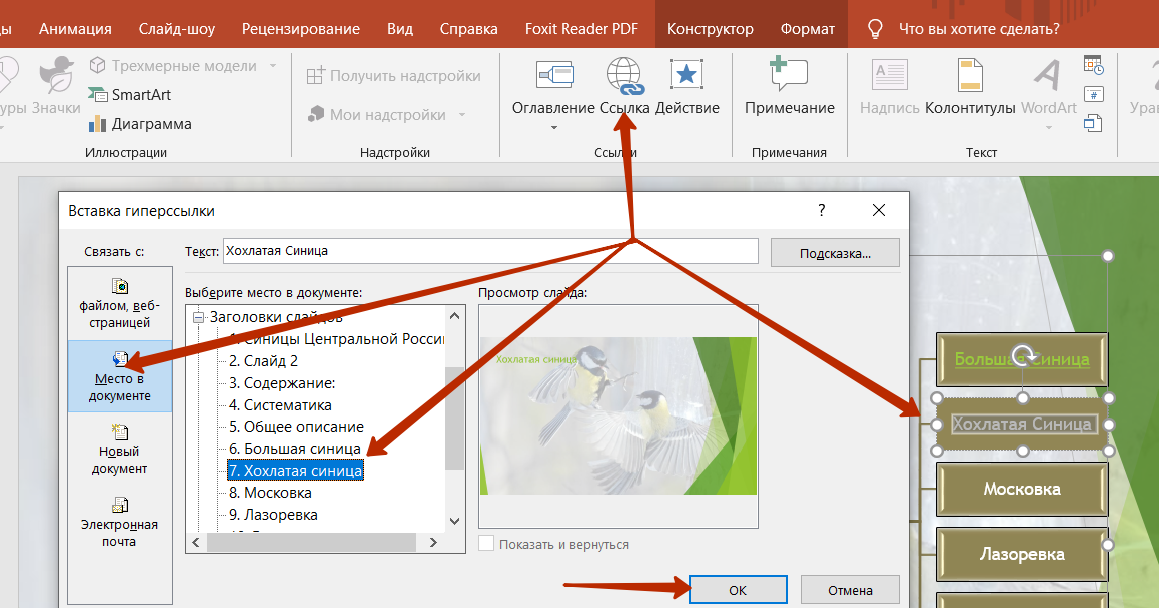Screen dimensions: 1159x608
Task: Open the Слайд-шоу tab
Action: point(177,29)
